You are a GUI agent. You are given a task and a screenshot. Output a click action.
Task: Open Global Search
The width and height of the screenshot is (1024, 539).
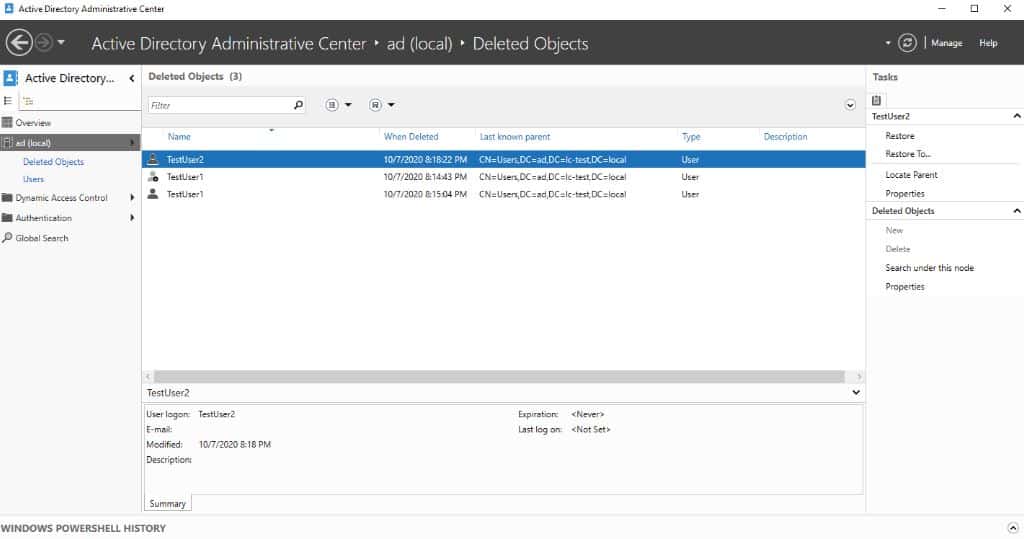(x=42, y=238)
